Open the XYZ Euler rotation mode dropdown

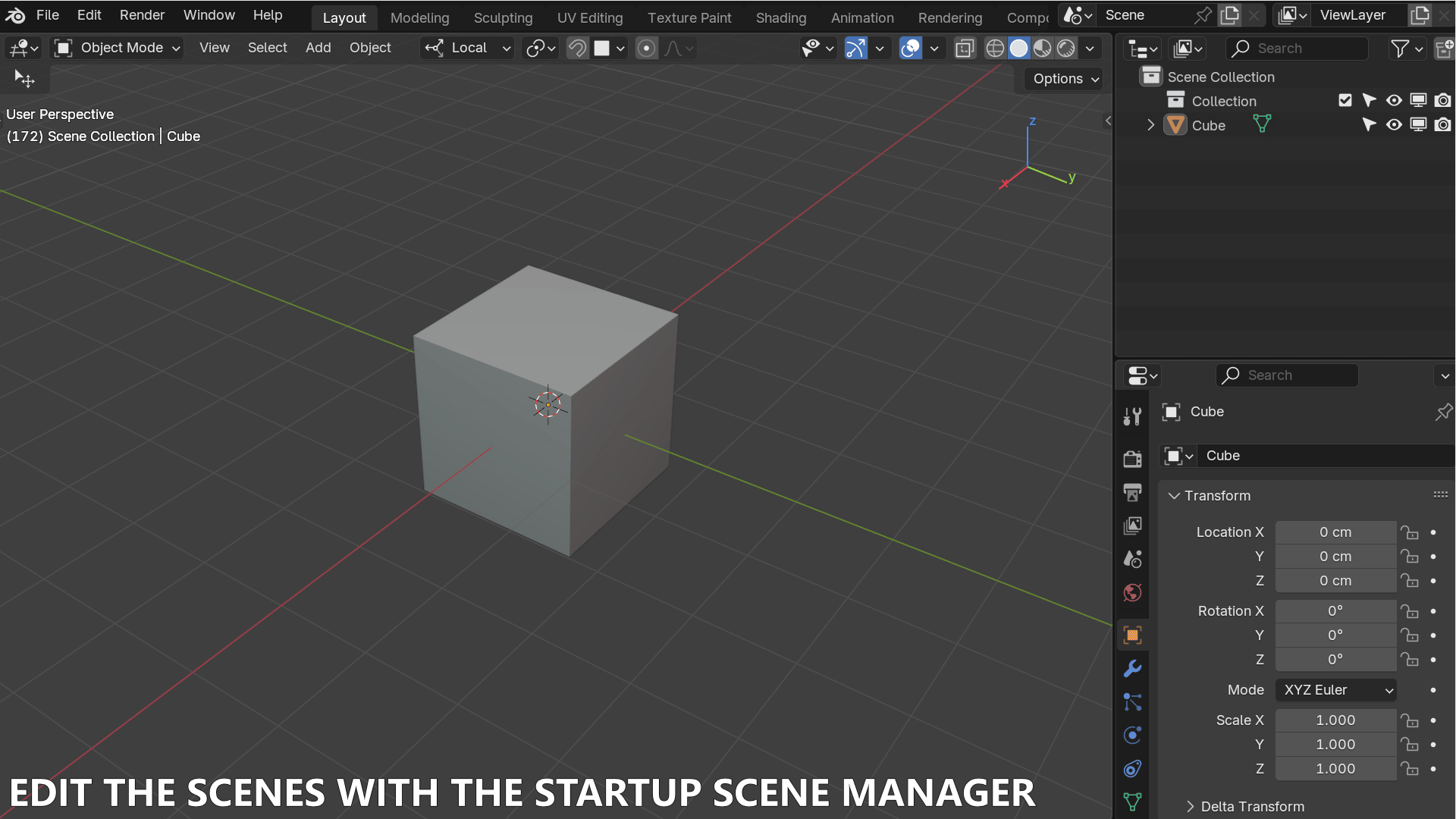tap(1336, 690)
